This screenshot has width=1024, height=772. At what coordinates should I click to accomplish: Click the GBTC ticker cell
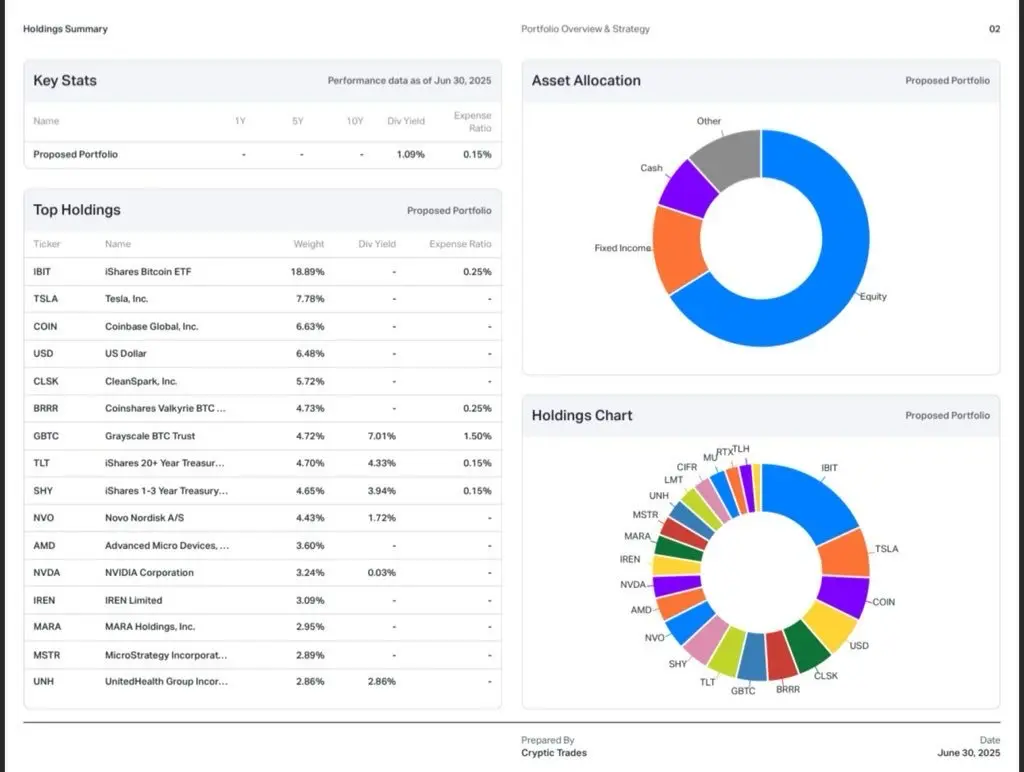click(x=46, y=436)
